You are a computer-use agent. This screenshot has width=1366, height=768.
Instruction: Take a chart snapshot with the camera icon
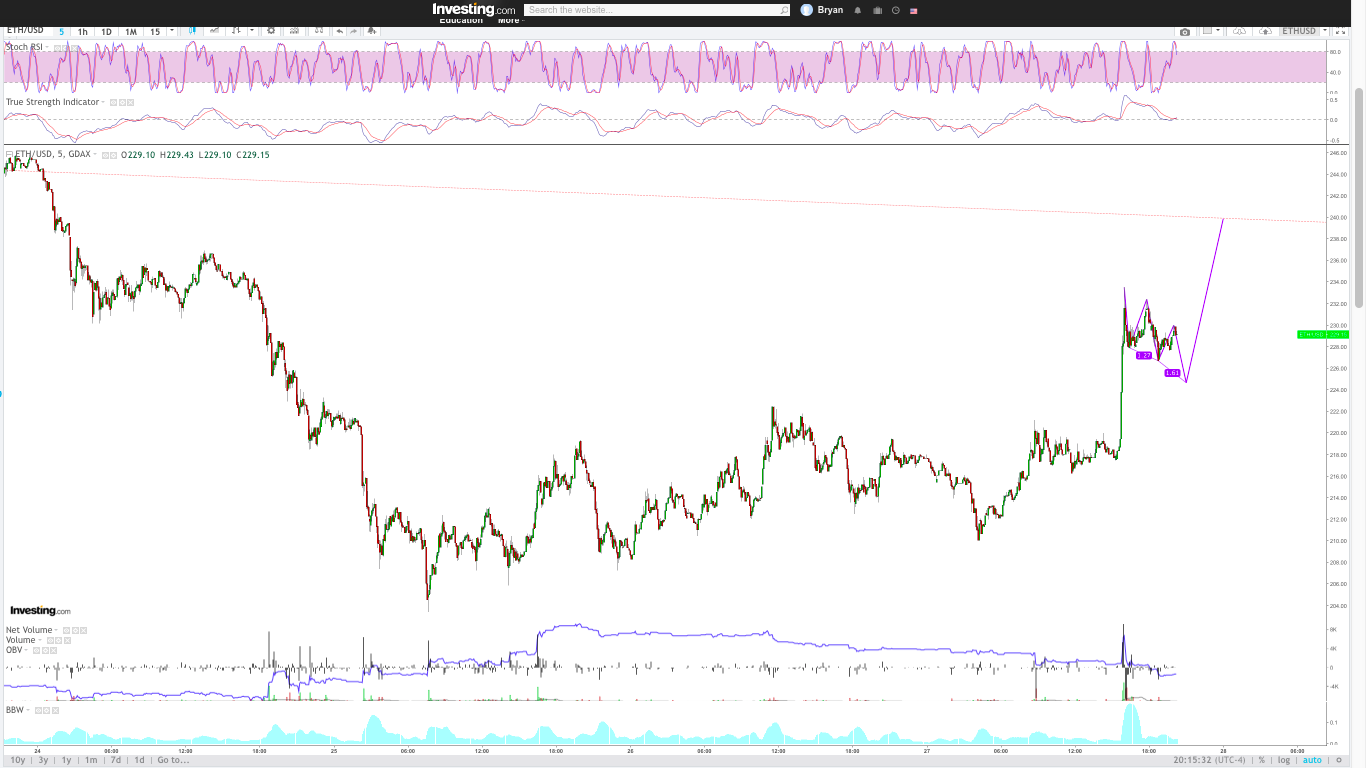[x=1185, y=32]
